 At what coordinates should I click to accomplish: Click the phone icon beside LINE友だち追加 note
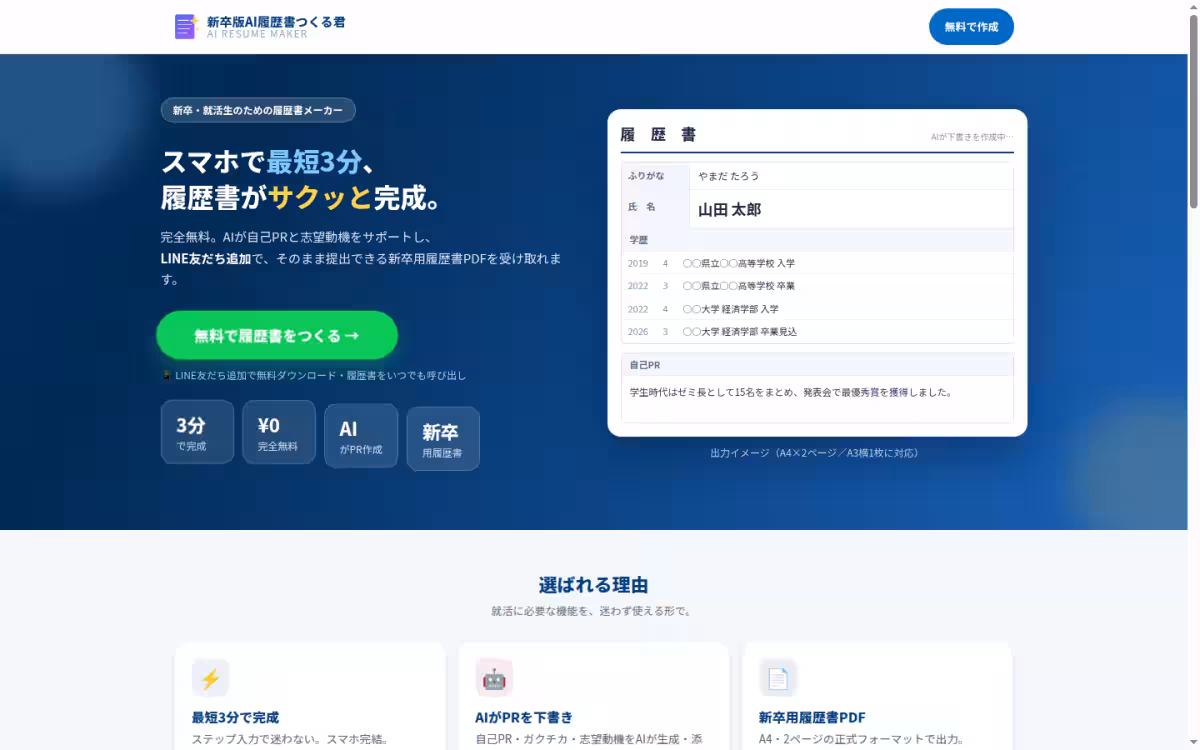click(x=166, y=376)
